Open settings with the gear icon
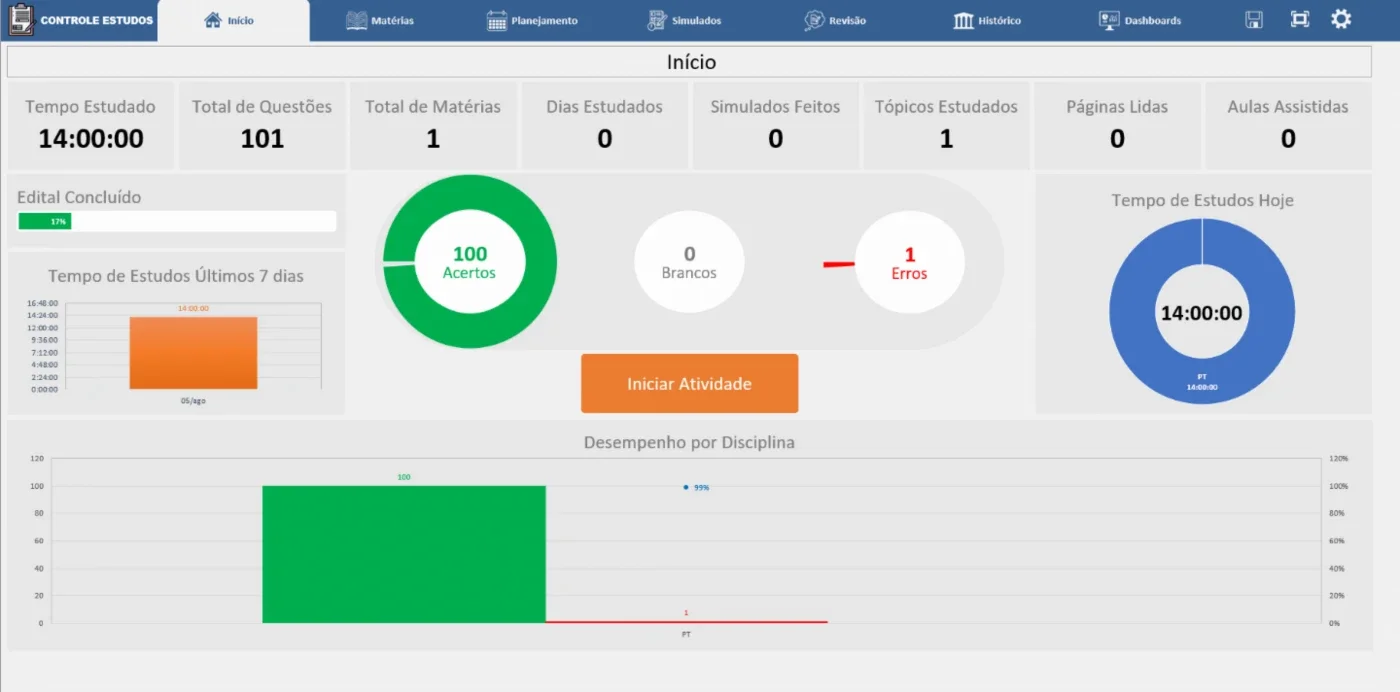 [x=1341, y=19]
